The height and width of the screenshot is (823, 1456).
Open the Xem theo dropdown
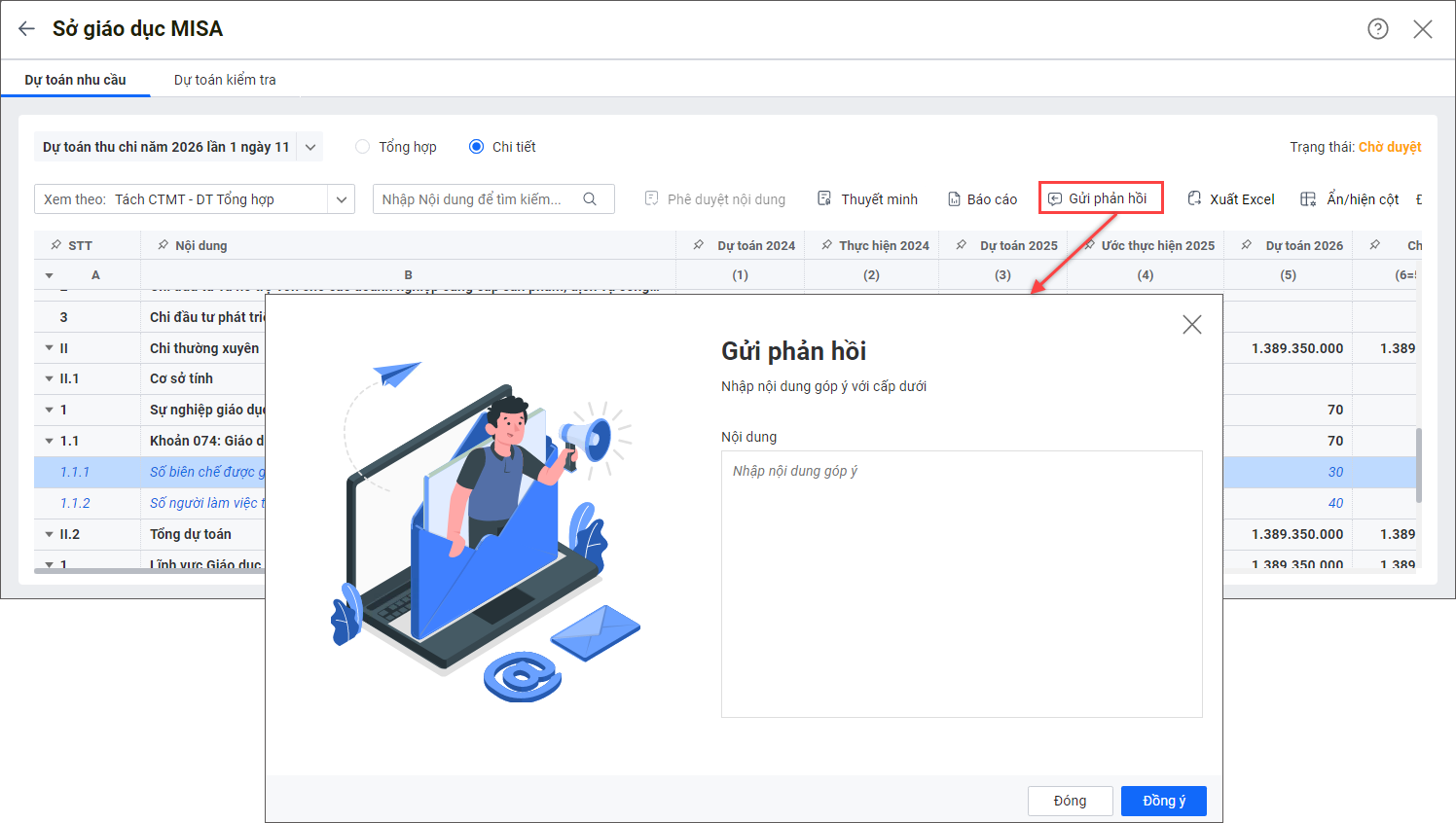click(x=341, y=199)
